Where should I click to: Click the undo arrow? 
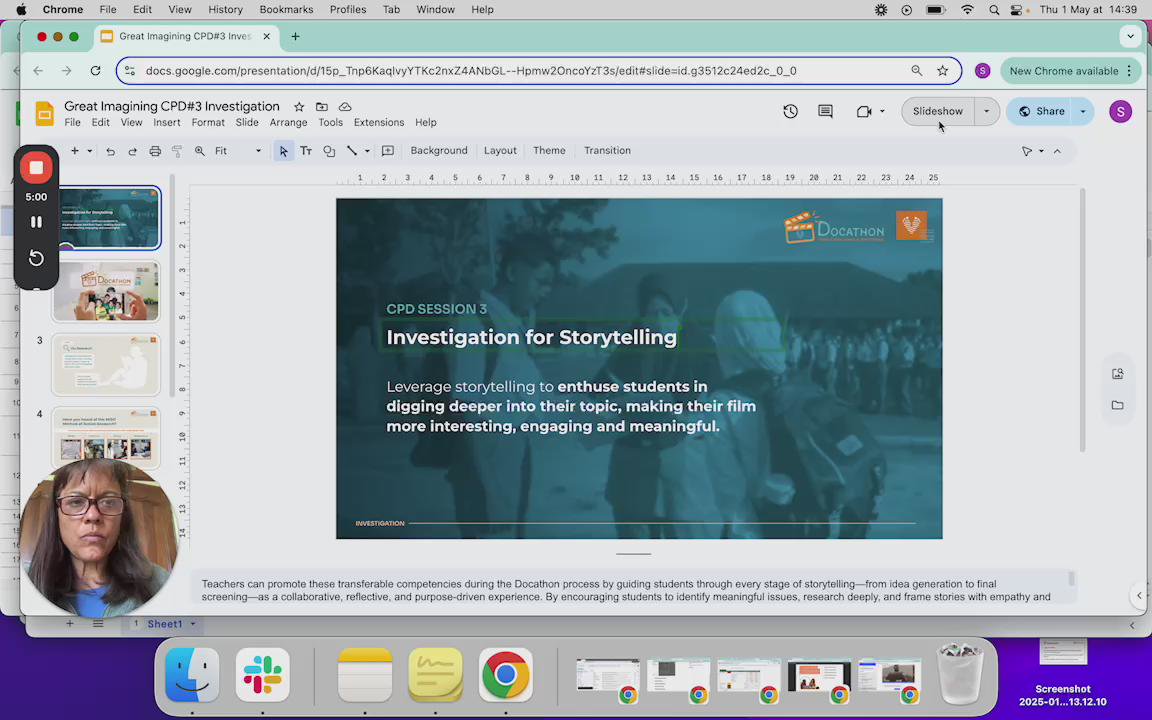click(x=110, y=151)
